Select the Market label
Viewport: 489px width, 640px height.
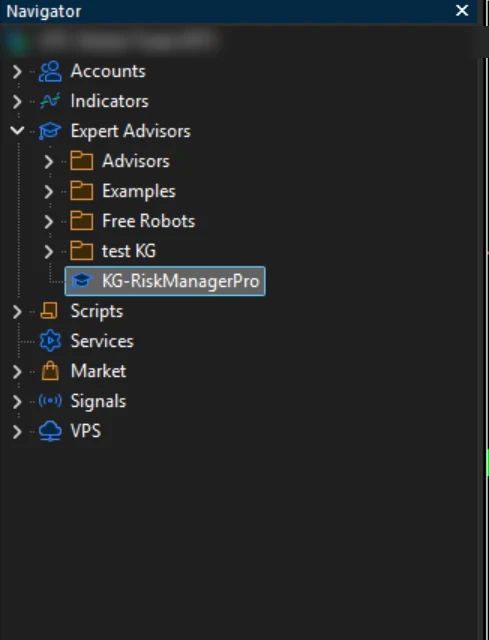[x=98, y=371]
